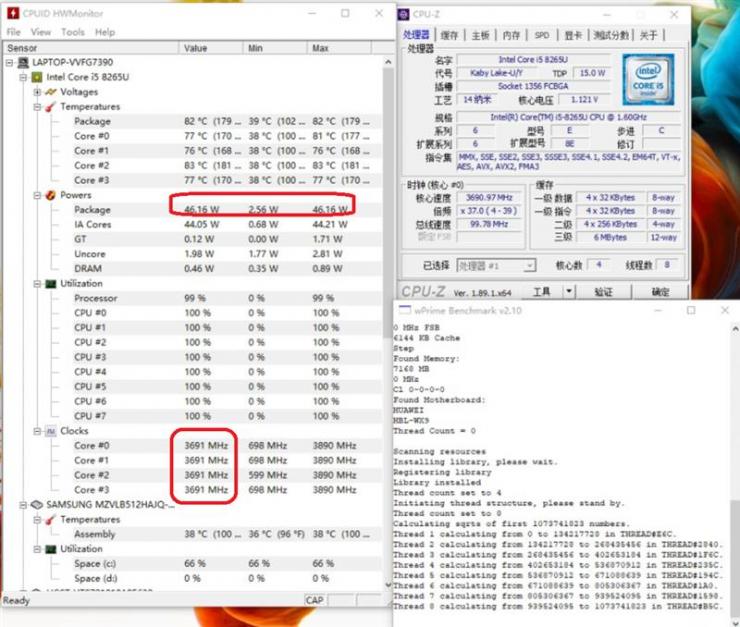Switch to the 测试分数 tab in CPU-Z
The width and height of the screenshot is (740, 627).
611,35
